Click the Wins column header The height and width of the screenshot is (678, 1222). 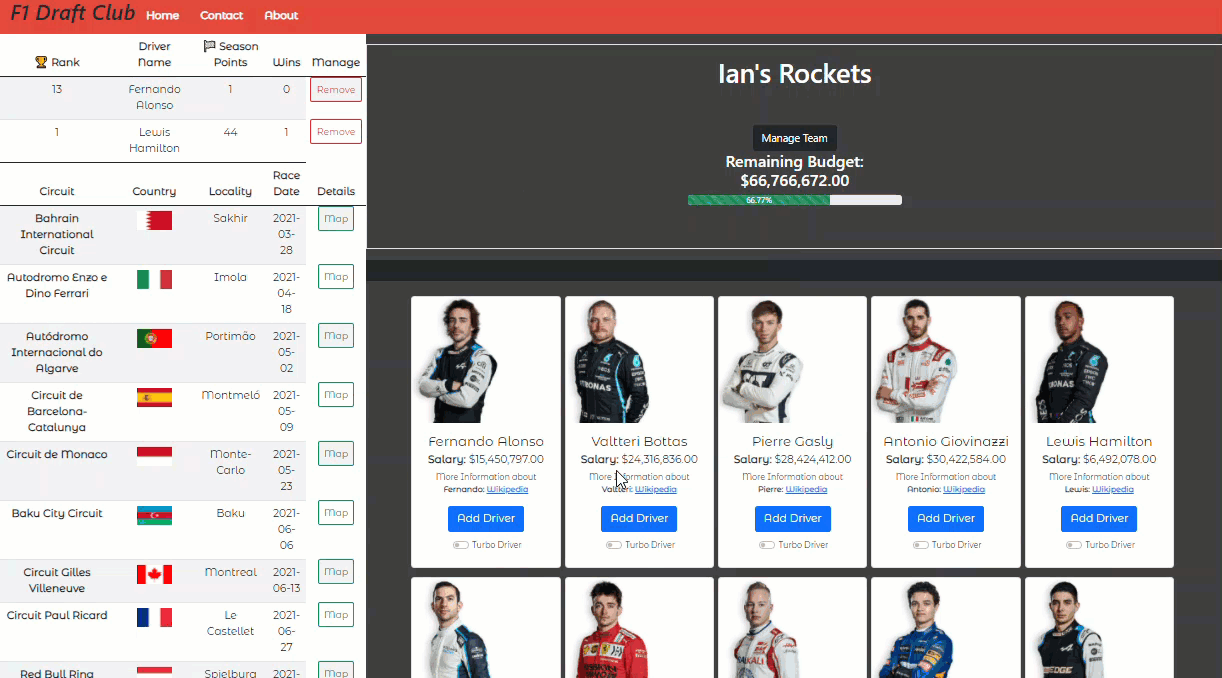287,62
